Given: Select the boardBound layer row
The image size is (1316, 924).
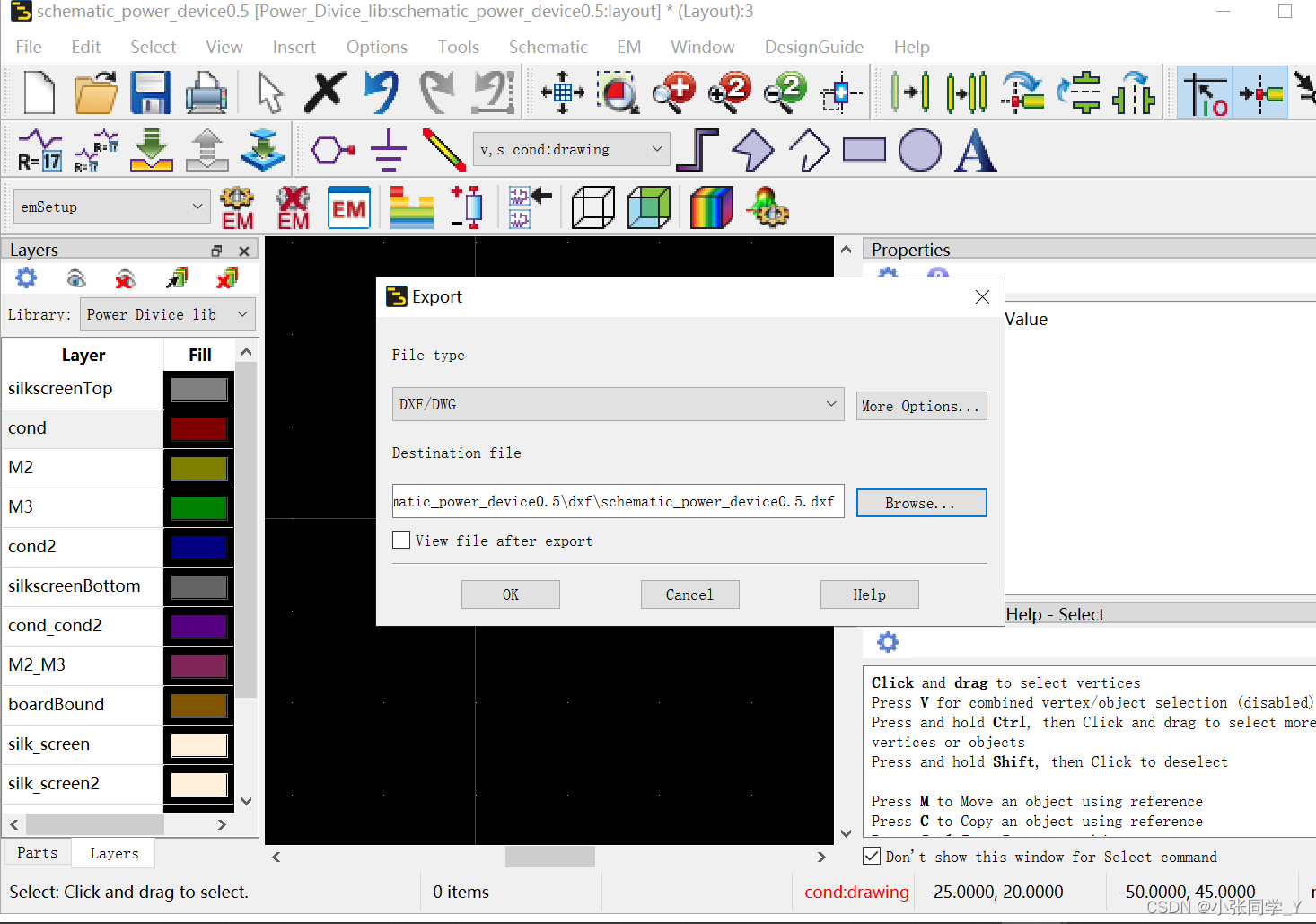Looking at the screenshot, I should click(83, 705).
